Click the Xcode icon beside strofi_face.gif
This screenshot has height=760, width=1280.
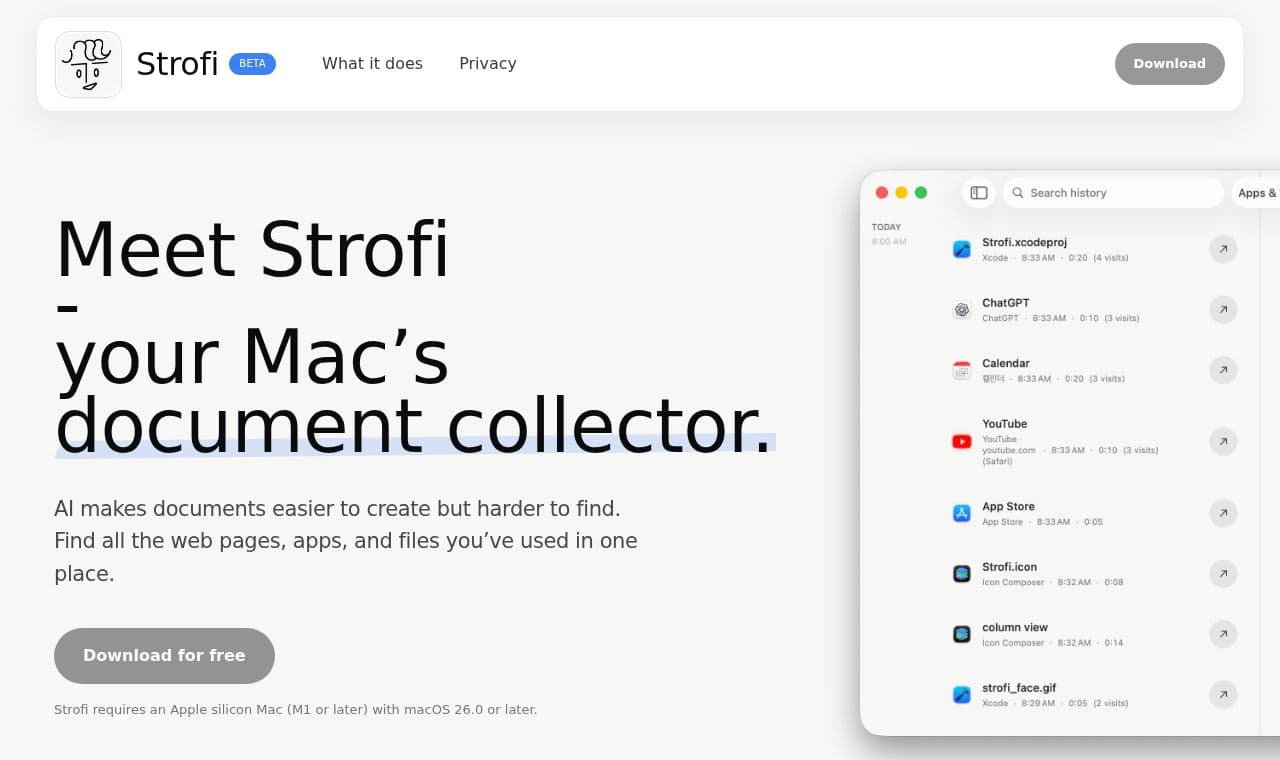click(962, 694)
